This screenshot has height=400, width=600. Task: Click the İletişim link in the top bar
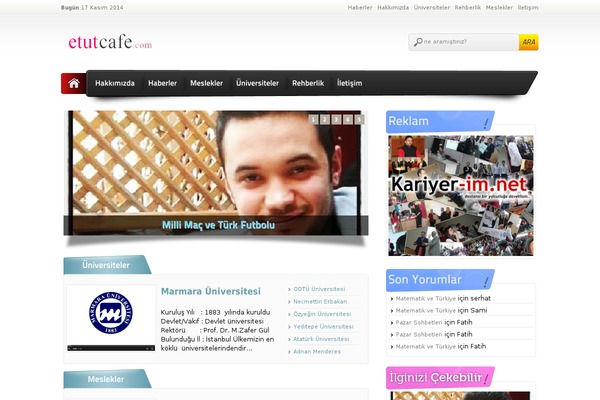(x=528, y=7)
